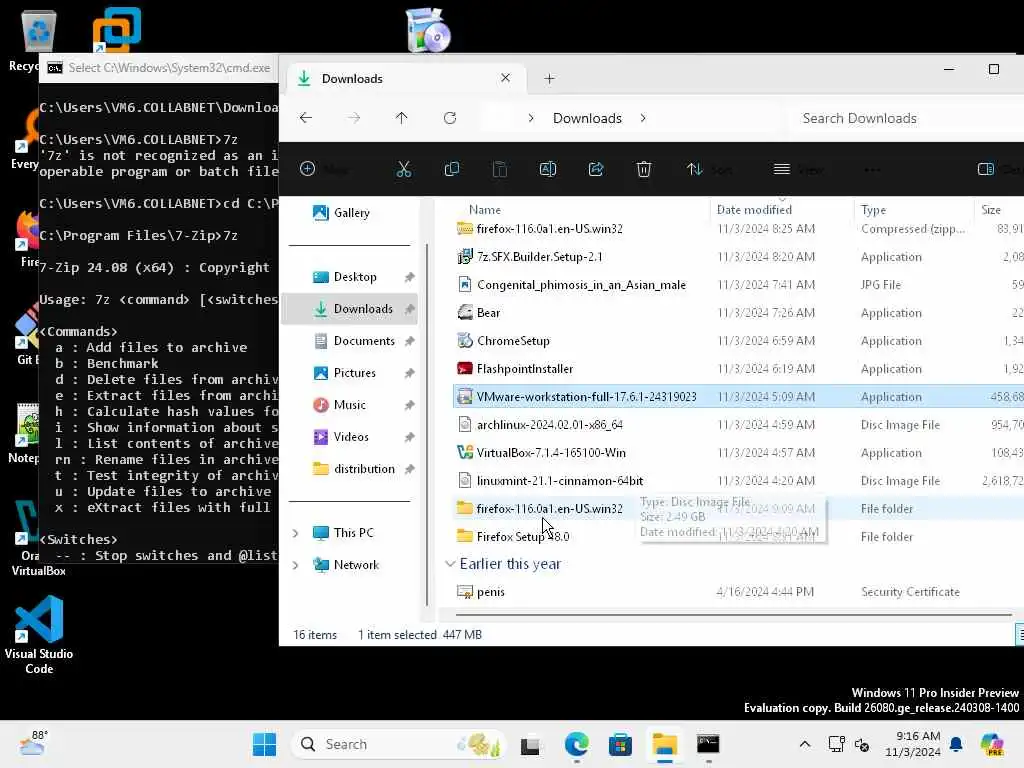This screenshot has width=1024, height=768.
Task: Click the Cut scissors icon in Explorer toolbar
Action: pos(404,170)
